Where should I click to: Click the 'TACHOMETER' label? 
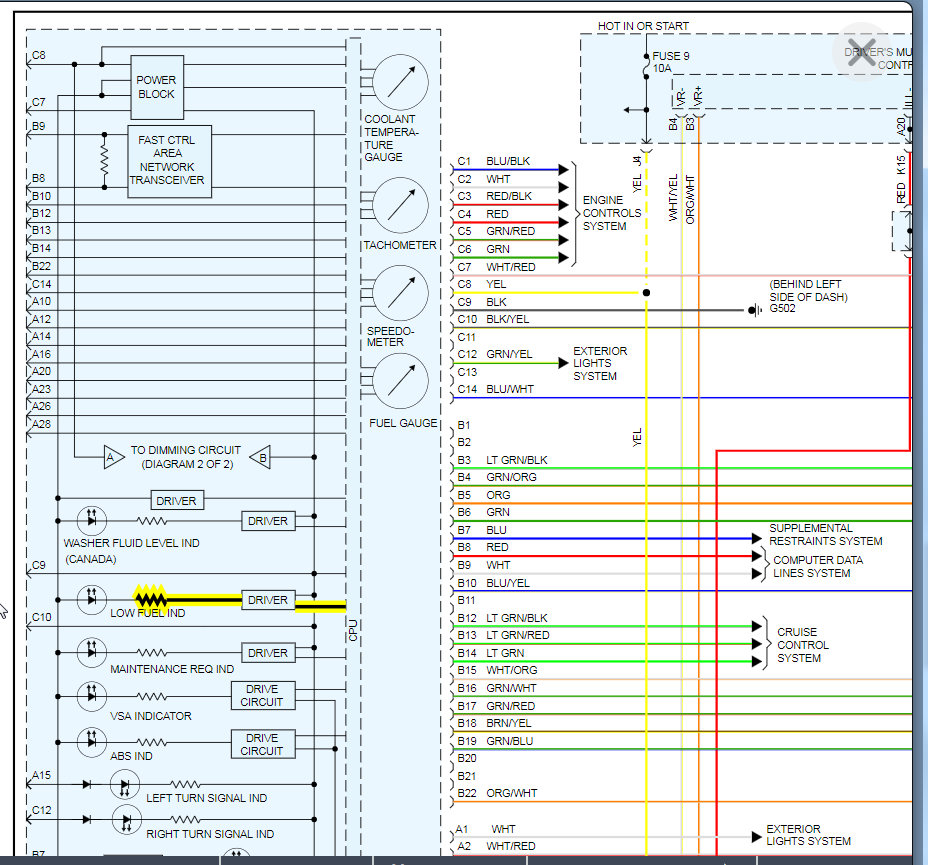click(399, 245)
